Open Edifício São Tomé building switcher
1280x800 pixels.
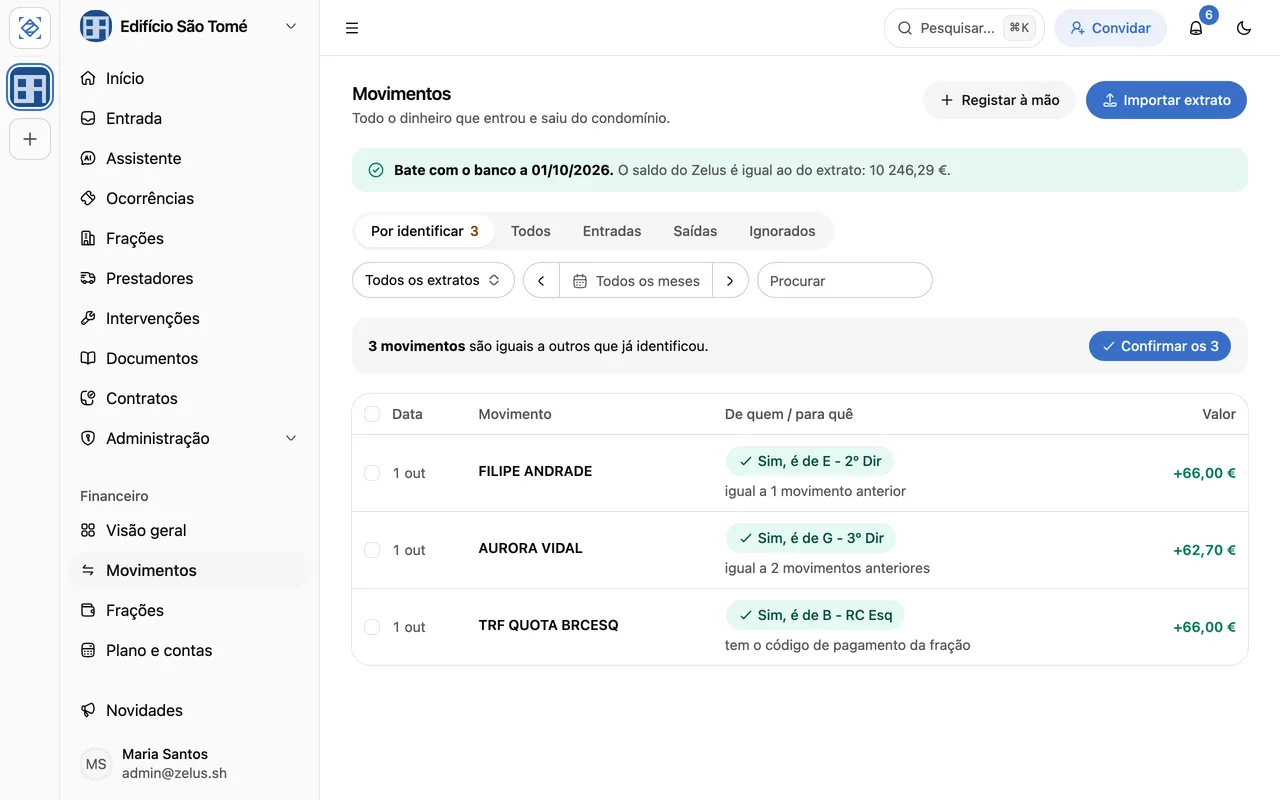coord(189,27)
